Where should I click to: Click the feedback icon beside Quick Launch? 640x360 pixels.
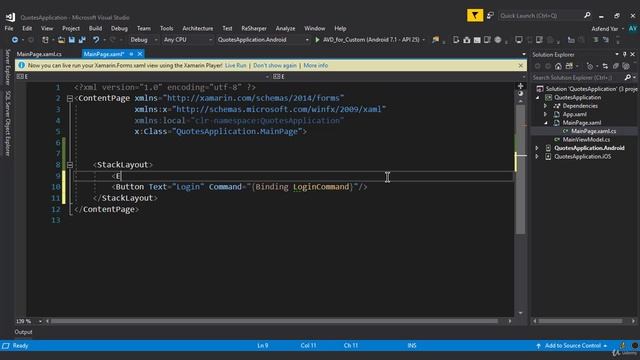(x=490, y=16)
